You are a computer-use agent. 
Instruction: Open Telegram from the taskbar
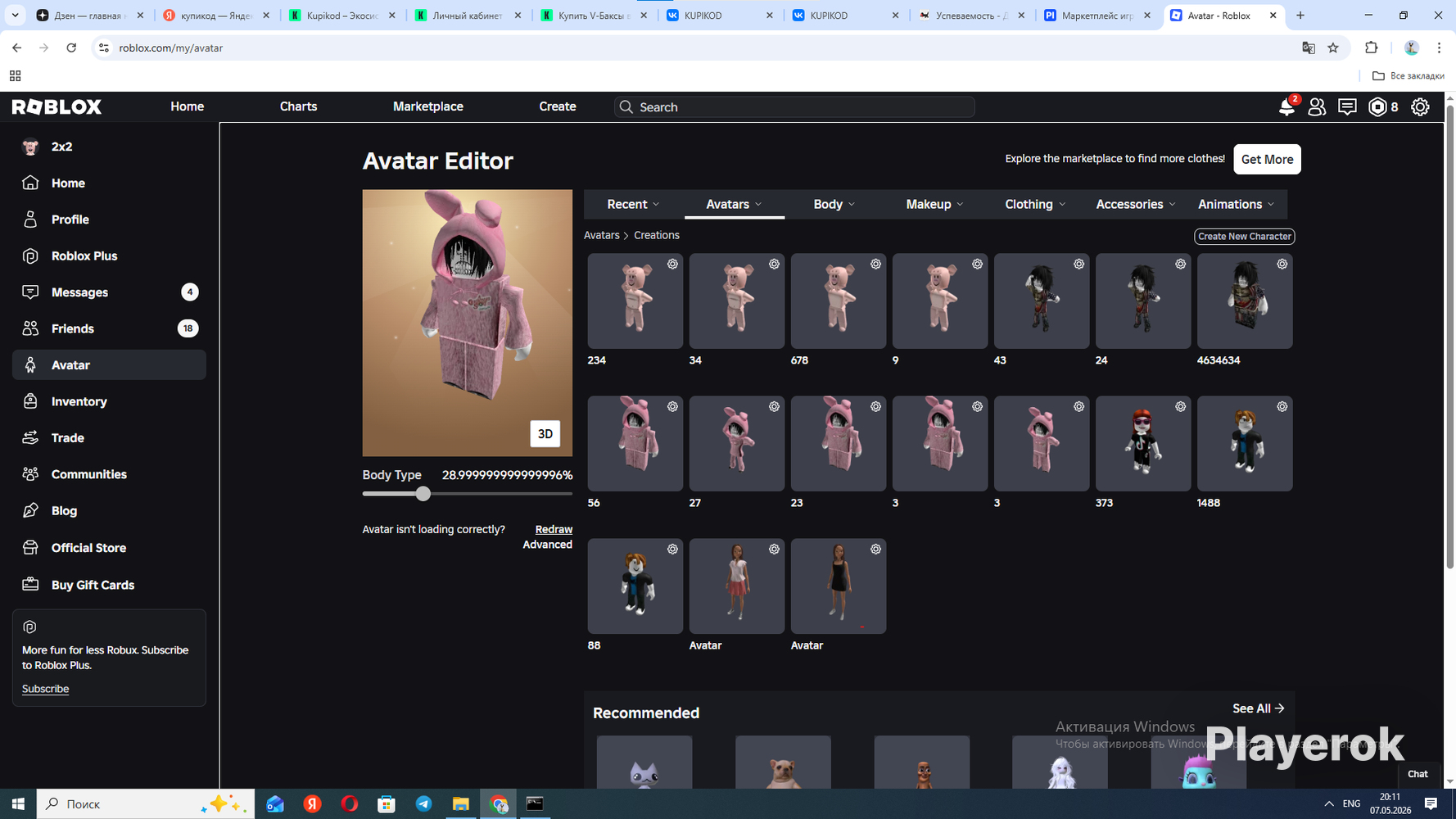coord(423,803)
